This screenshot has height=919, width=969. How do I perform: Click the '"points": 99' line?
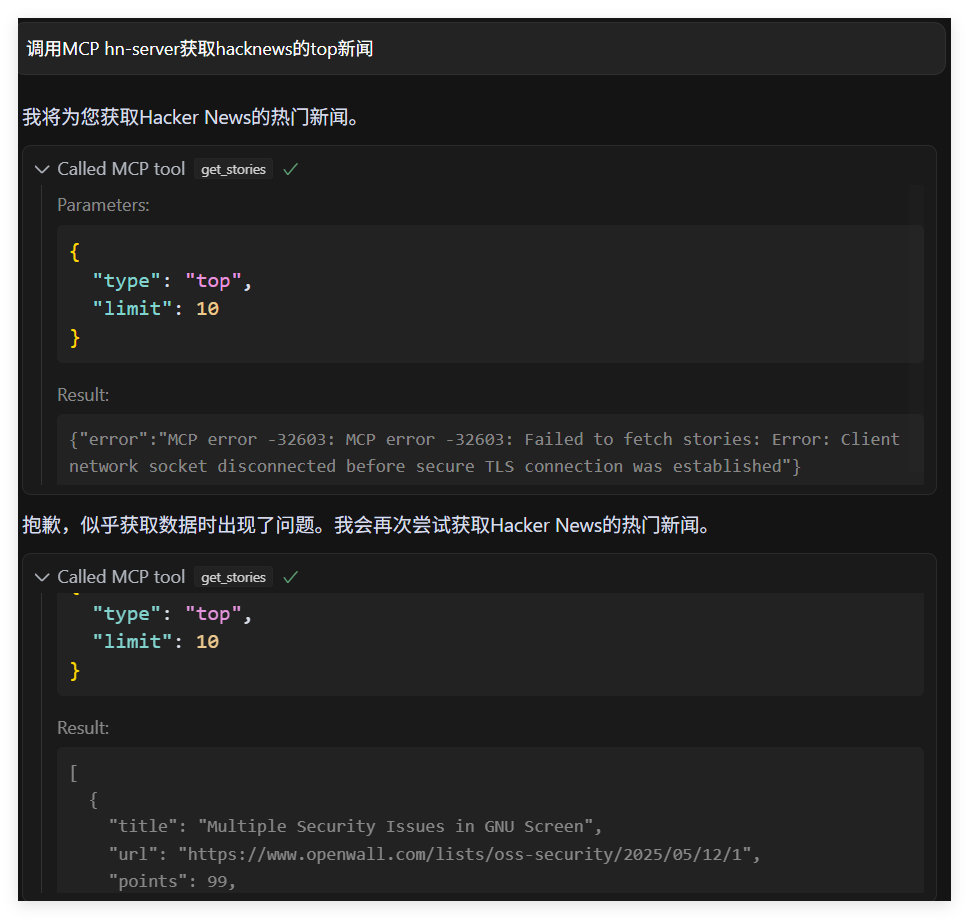click(172, 881)
